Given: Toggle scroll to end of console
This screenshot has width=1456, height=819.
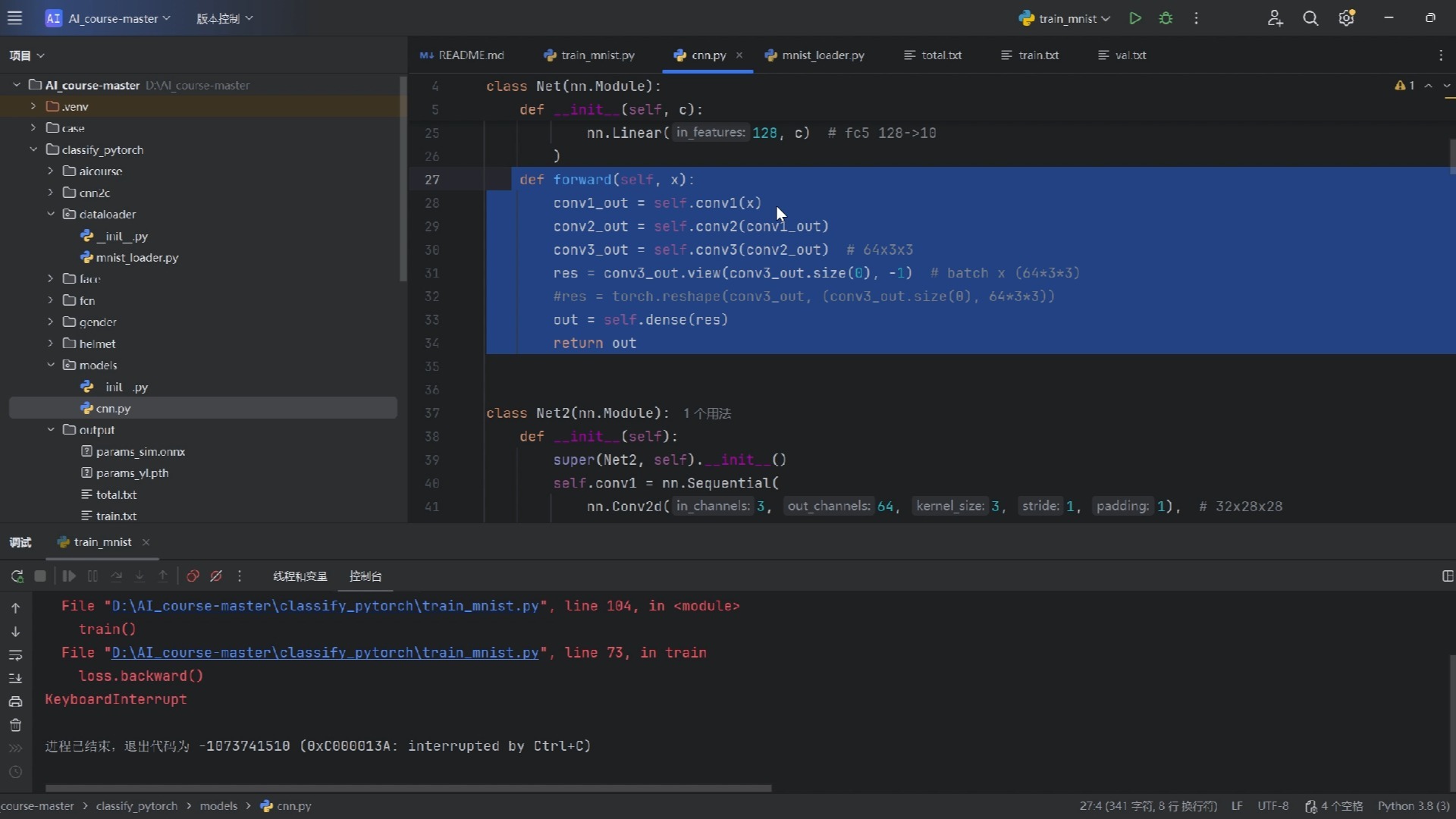Looking at the screenshot, I should click(15, 678).
